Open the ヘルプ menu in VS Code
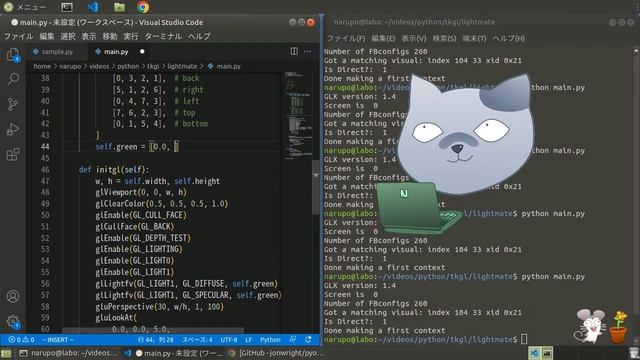Screen dimensions: 640x360 [x=199, y=36]
